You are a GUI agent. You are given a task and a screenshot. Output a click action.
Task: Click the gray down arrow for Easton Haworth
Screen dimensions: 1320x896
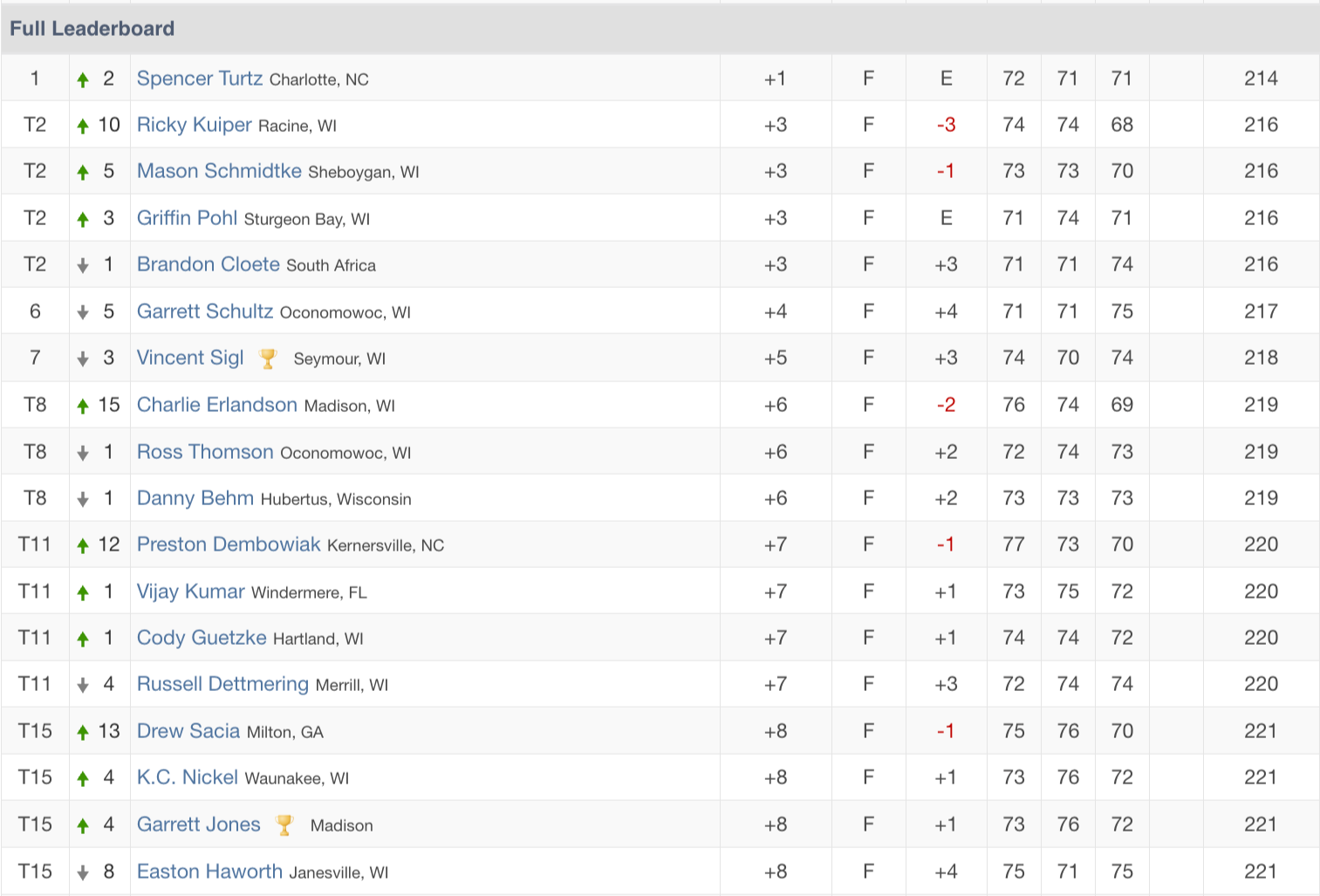click(83, 872)
